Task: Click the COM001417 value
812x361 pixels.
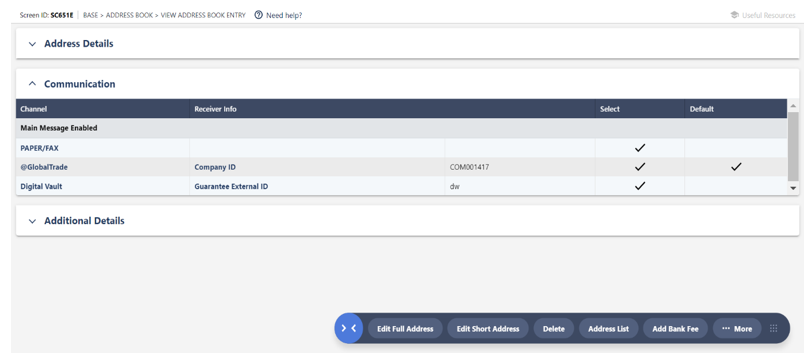Action: [x=469, y=167]
